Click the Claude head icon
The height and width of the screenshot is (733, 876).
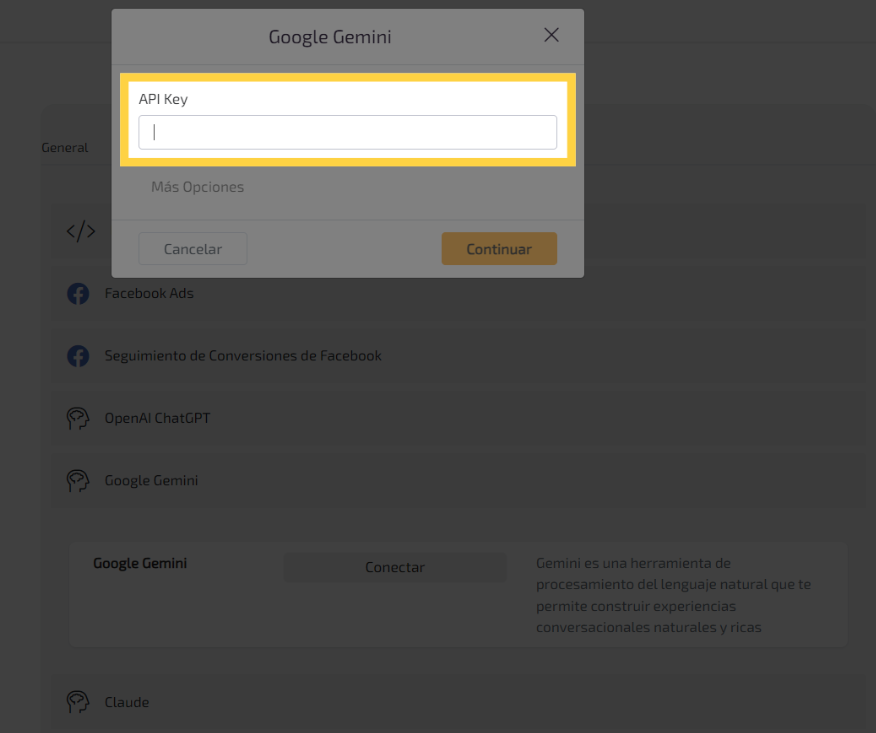78,702
